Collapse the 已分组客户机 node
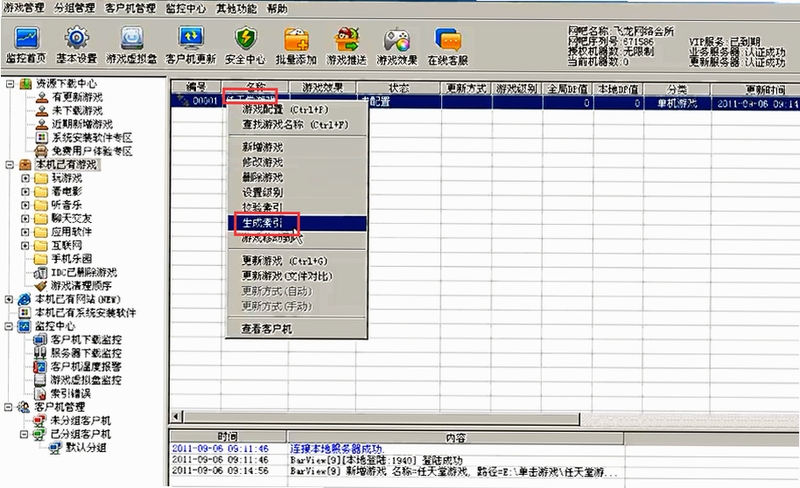 click(x=24, y=434)
